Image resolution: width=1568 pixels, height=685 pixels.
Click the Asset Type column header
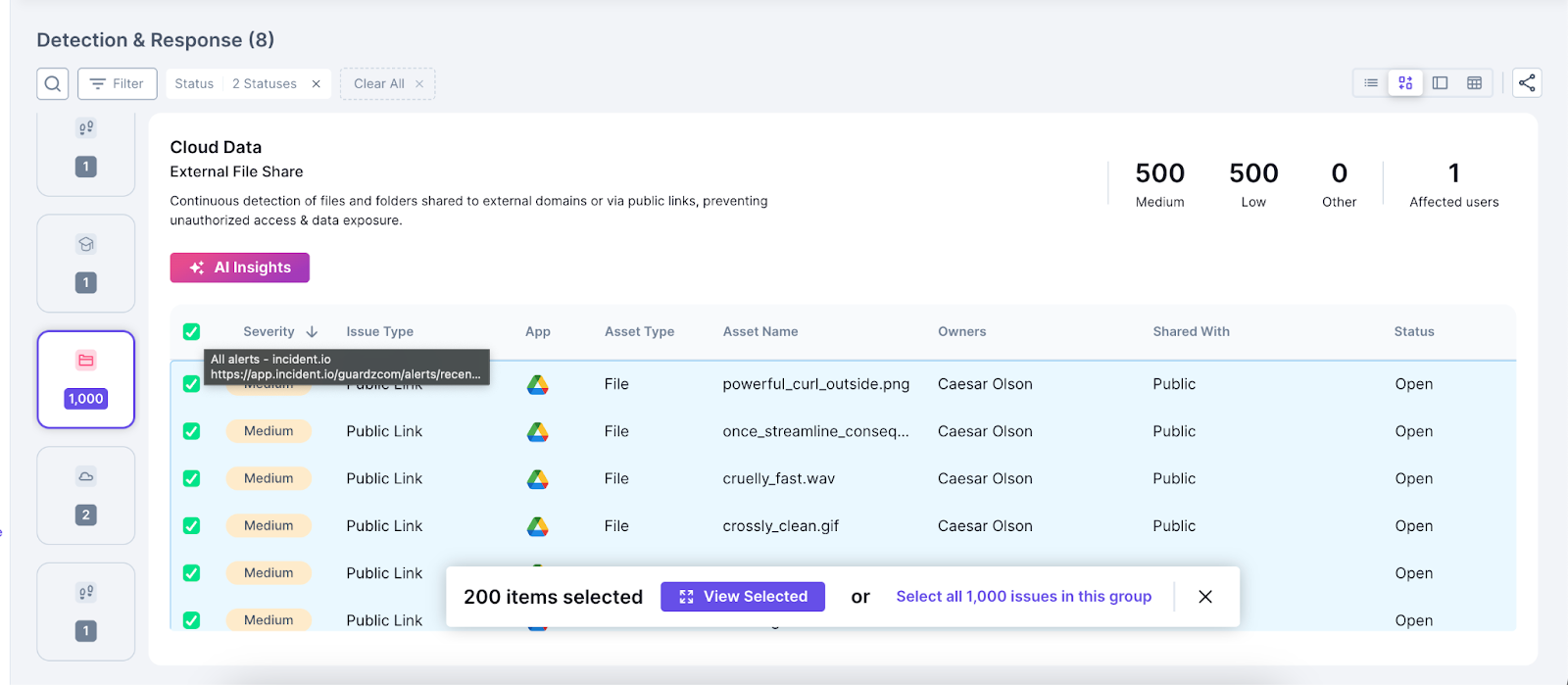click(639, 332)
